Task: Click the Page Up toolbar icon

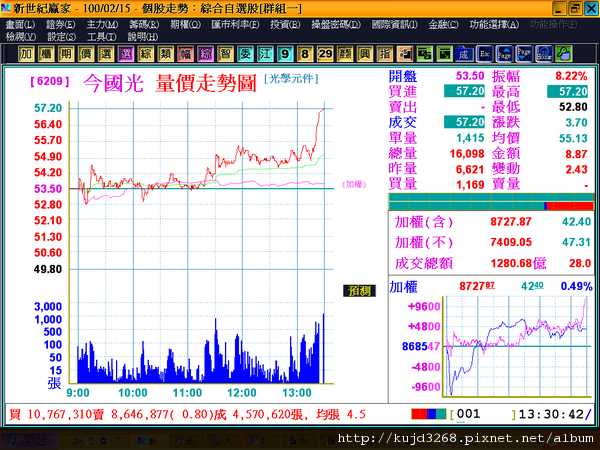Action: tap(504, 54)
